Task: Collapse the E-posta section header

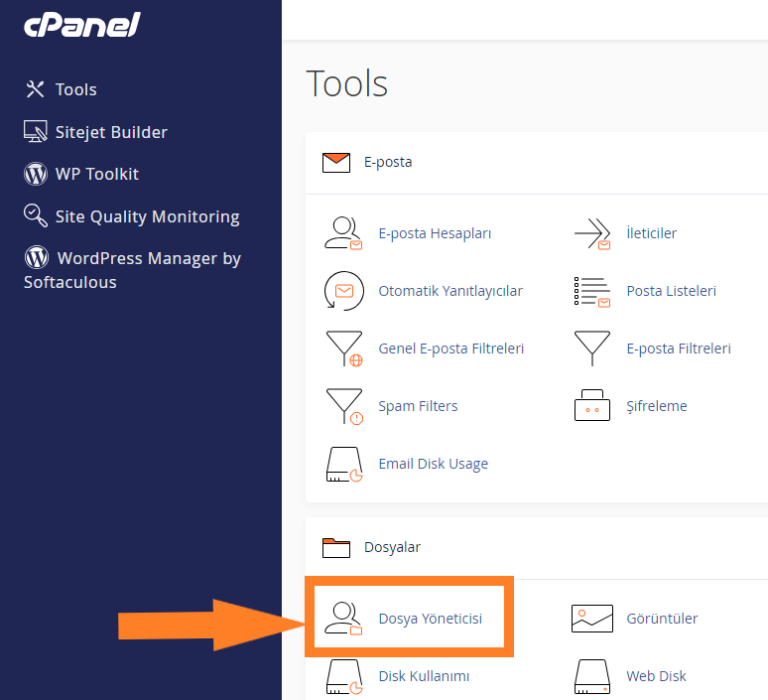Action: [388, 162]
